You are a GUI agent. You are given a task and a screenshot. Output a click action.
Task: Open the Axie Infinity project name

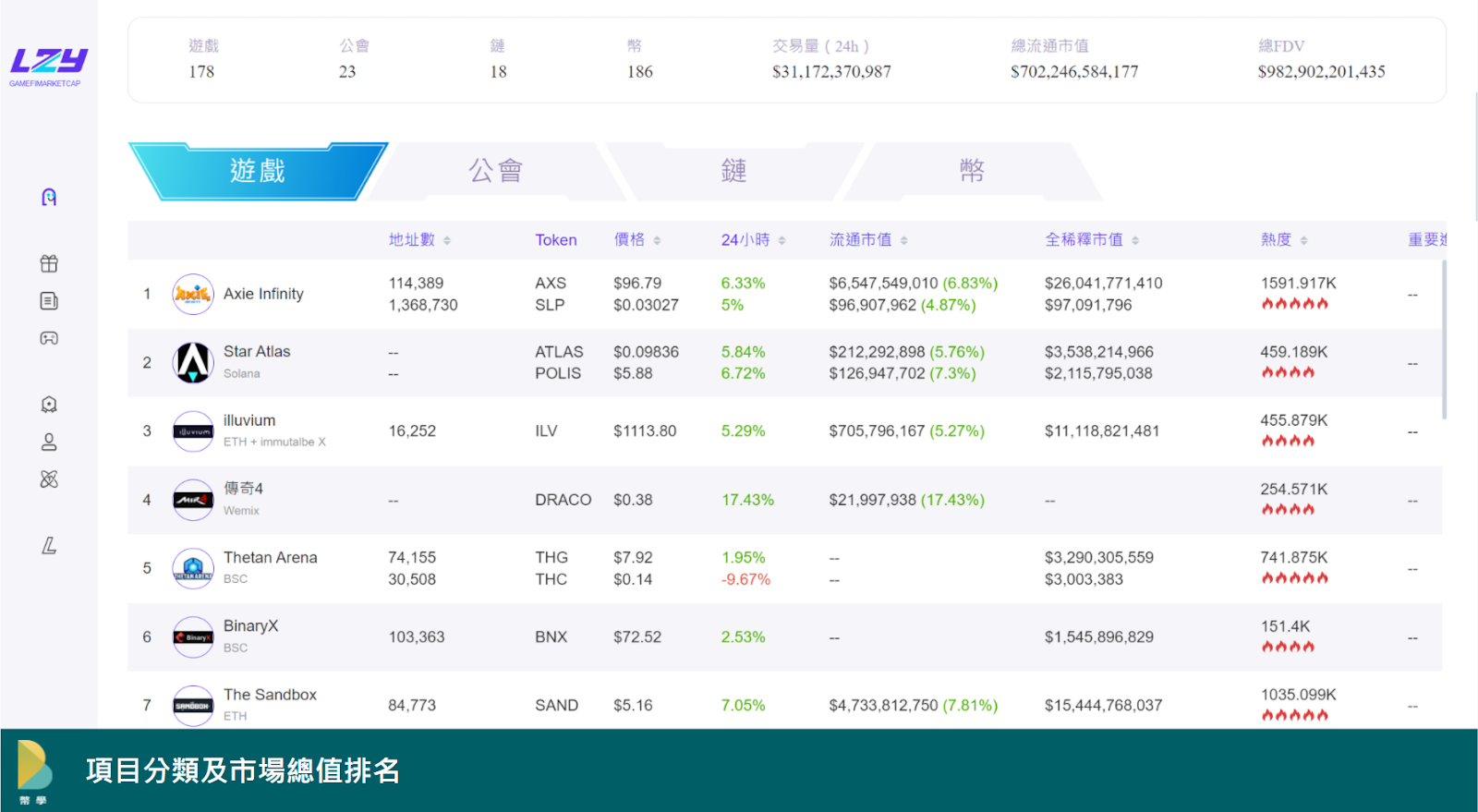(x=263, y=294)
